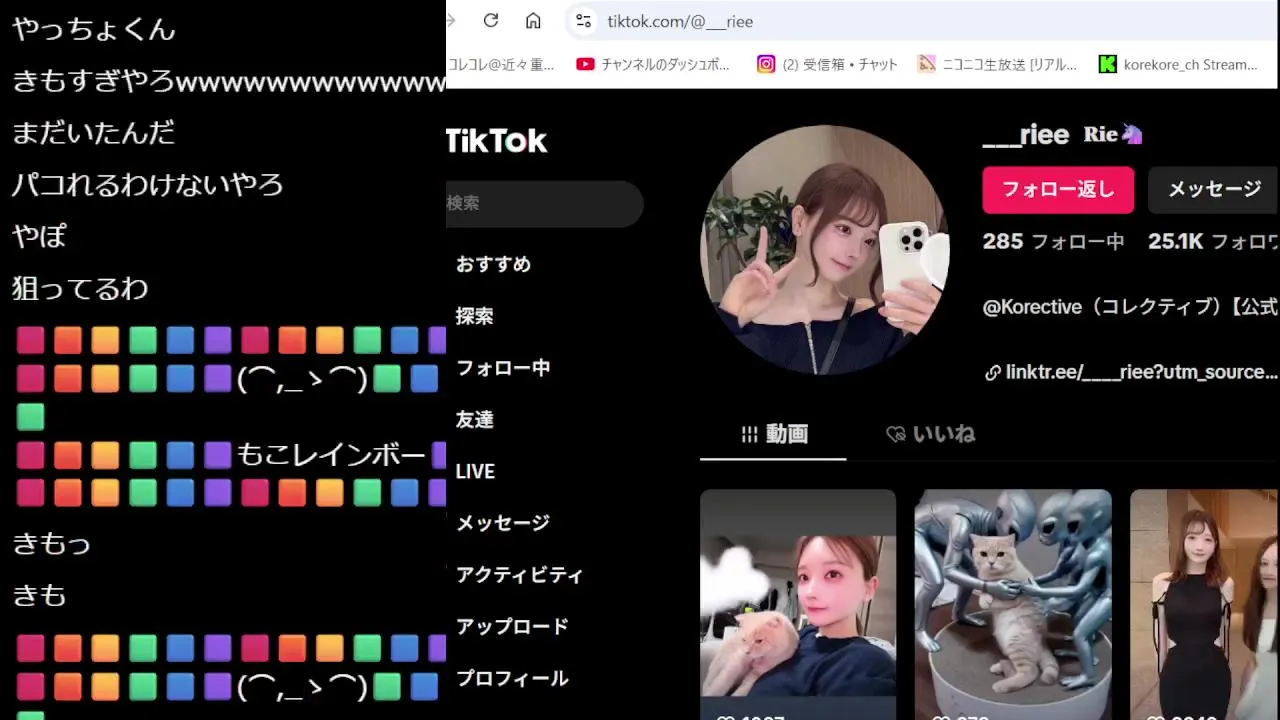1280x720 pixels.
Task: Click chat comment まだいたんだ
Action: [x=94, y=133]
